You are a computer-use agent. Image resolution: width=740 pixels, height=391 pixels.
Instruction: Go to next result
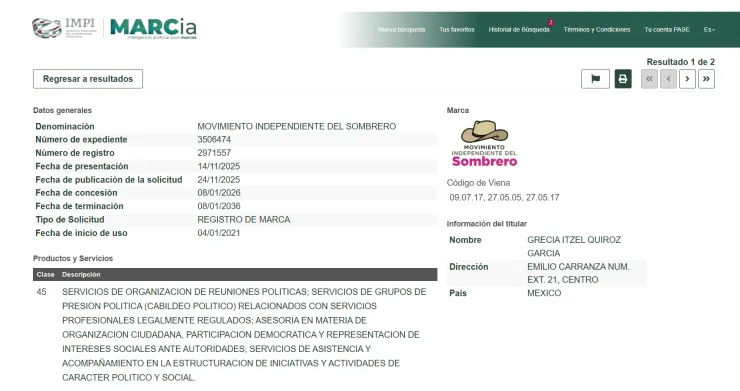point(687,79)
